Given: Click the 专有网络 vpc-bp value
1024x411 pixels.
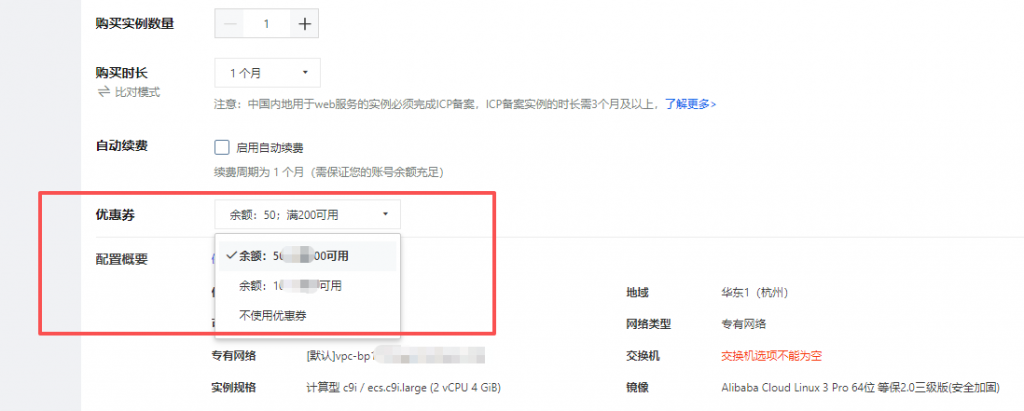Looking at the screenshot, I should (396, 356).
